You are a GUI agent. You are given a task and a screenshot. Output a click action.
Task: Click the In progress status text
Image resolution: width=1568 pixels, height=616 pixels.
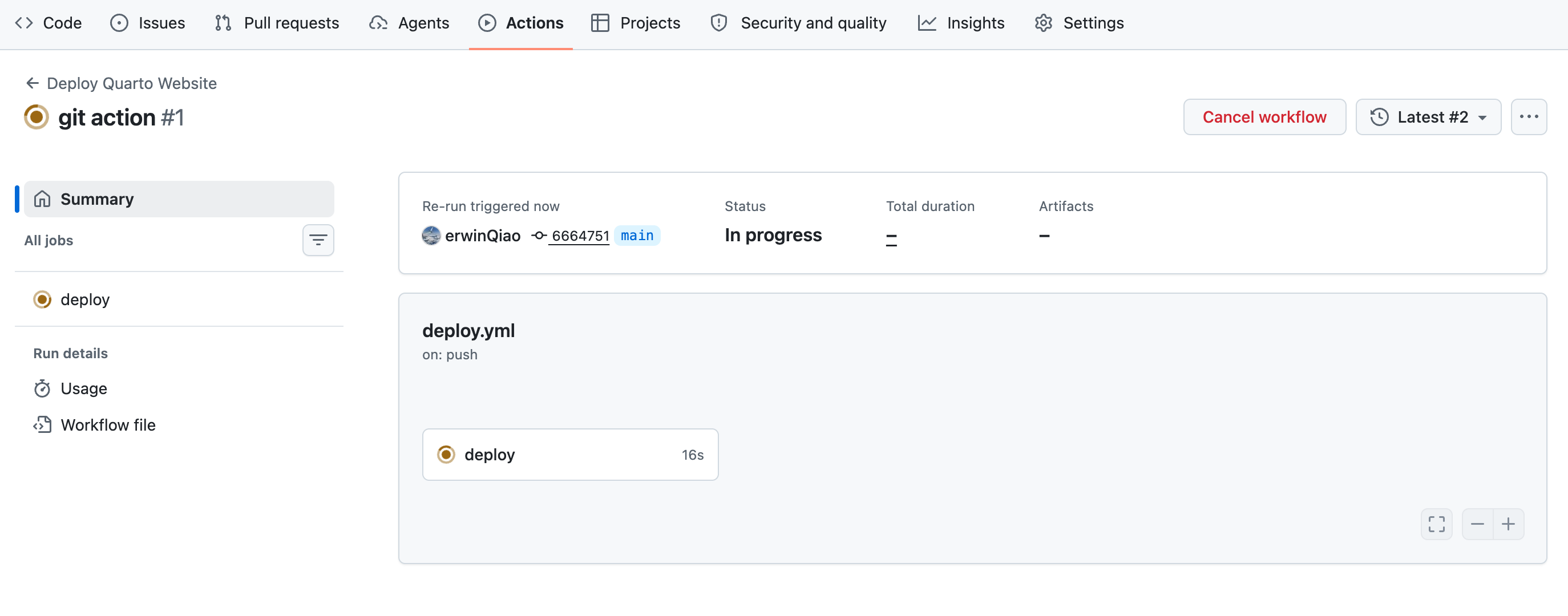click(x=773, y=235)
